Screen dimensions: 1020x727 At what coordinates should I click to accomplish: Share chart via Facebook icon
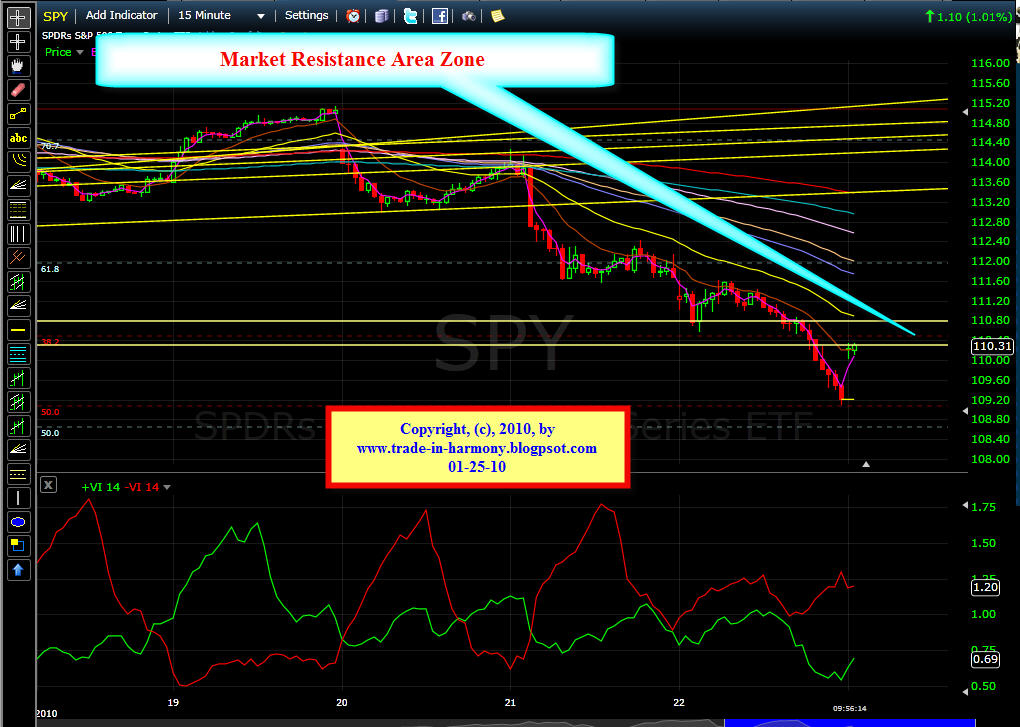click(x=440, y=16)
